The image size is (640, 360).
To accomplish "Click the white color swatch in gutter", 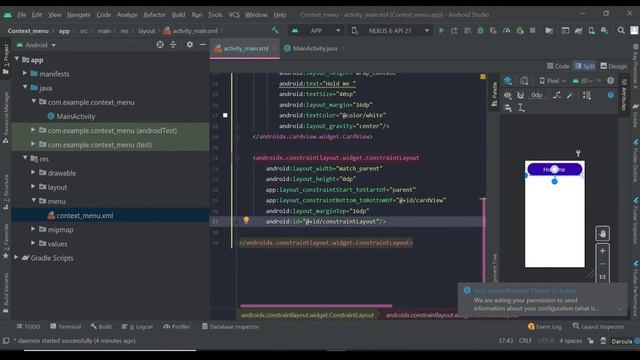I will [x=225, y=116].
